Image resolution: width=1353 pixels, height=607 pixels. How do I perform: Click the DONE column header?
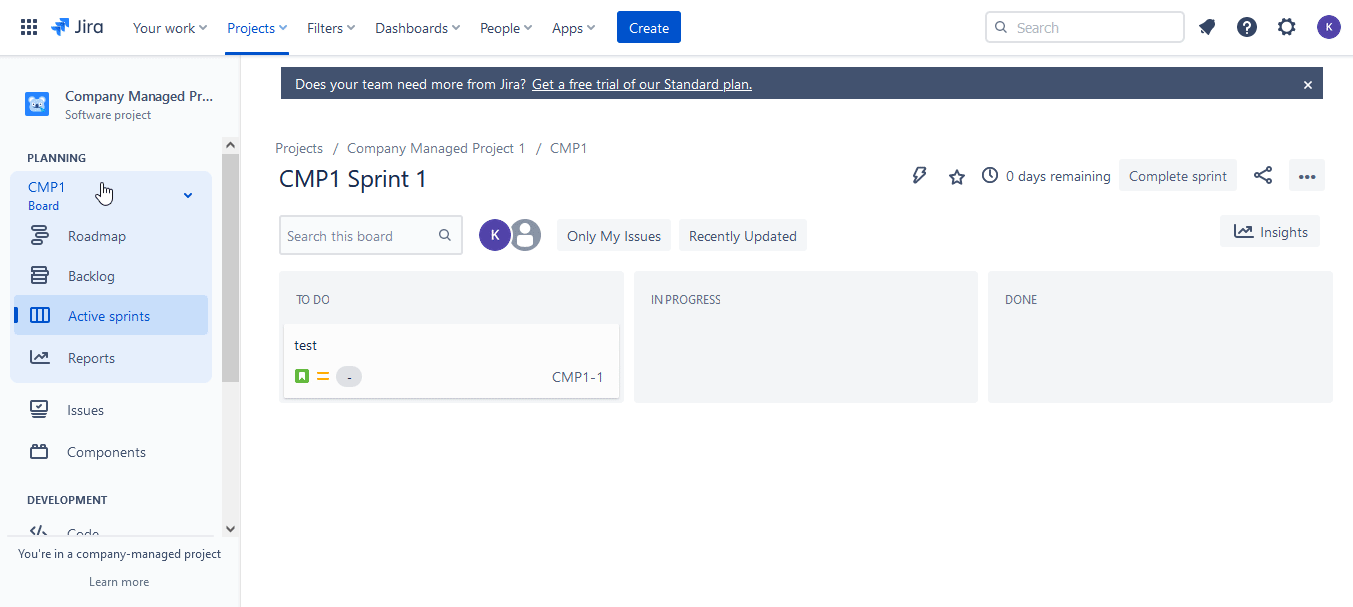1021,300
